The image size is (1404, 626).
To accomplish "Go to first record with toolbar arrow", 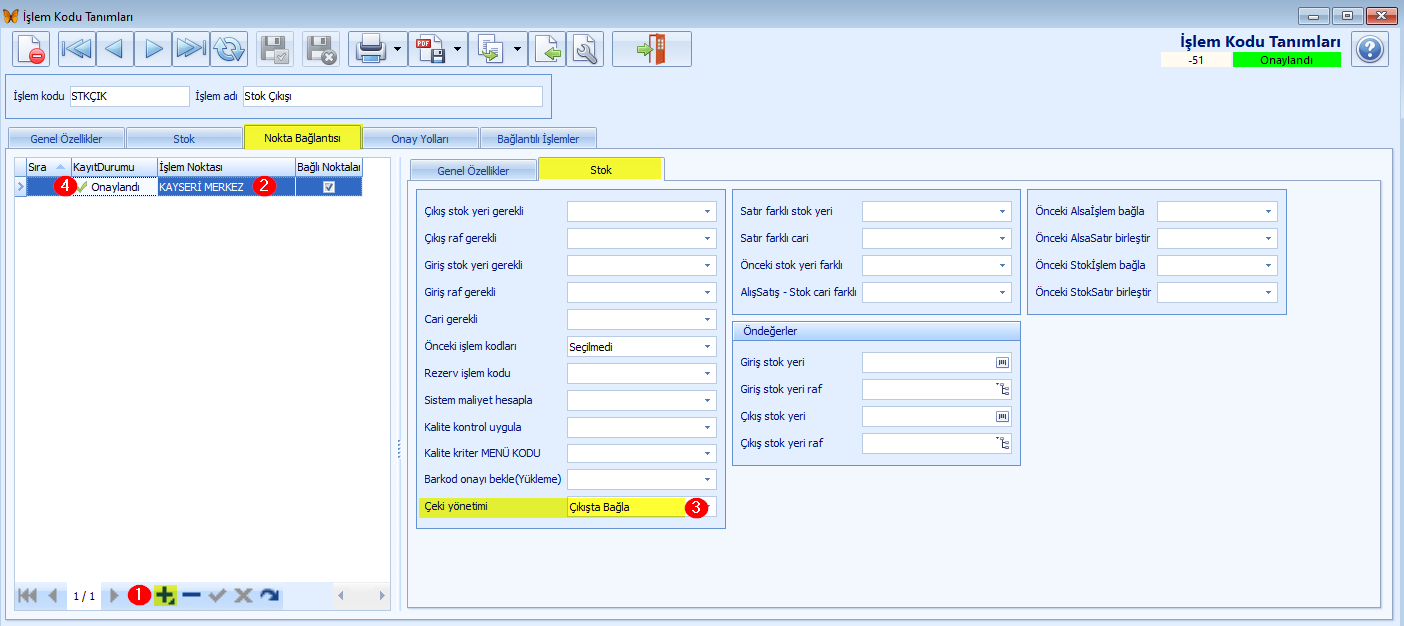I will click(x=77, y=49).
